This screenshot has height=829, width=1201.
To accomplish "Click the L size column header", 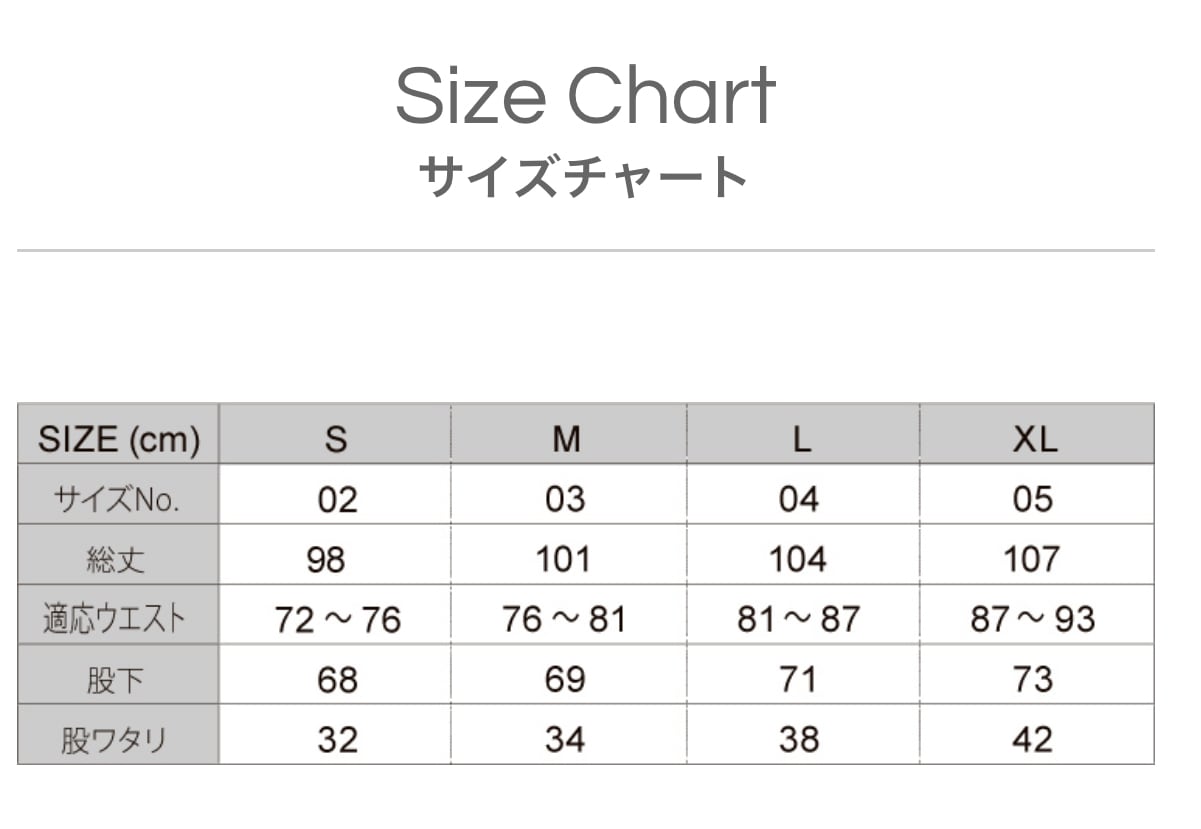I will (x=801, y=438).
